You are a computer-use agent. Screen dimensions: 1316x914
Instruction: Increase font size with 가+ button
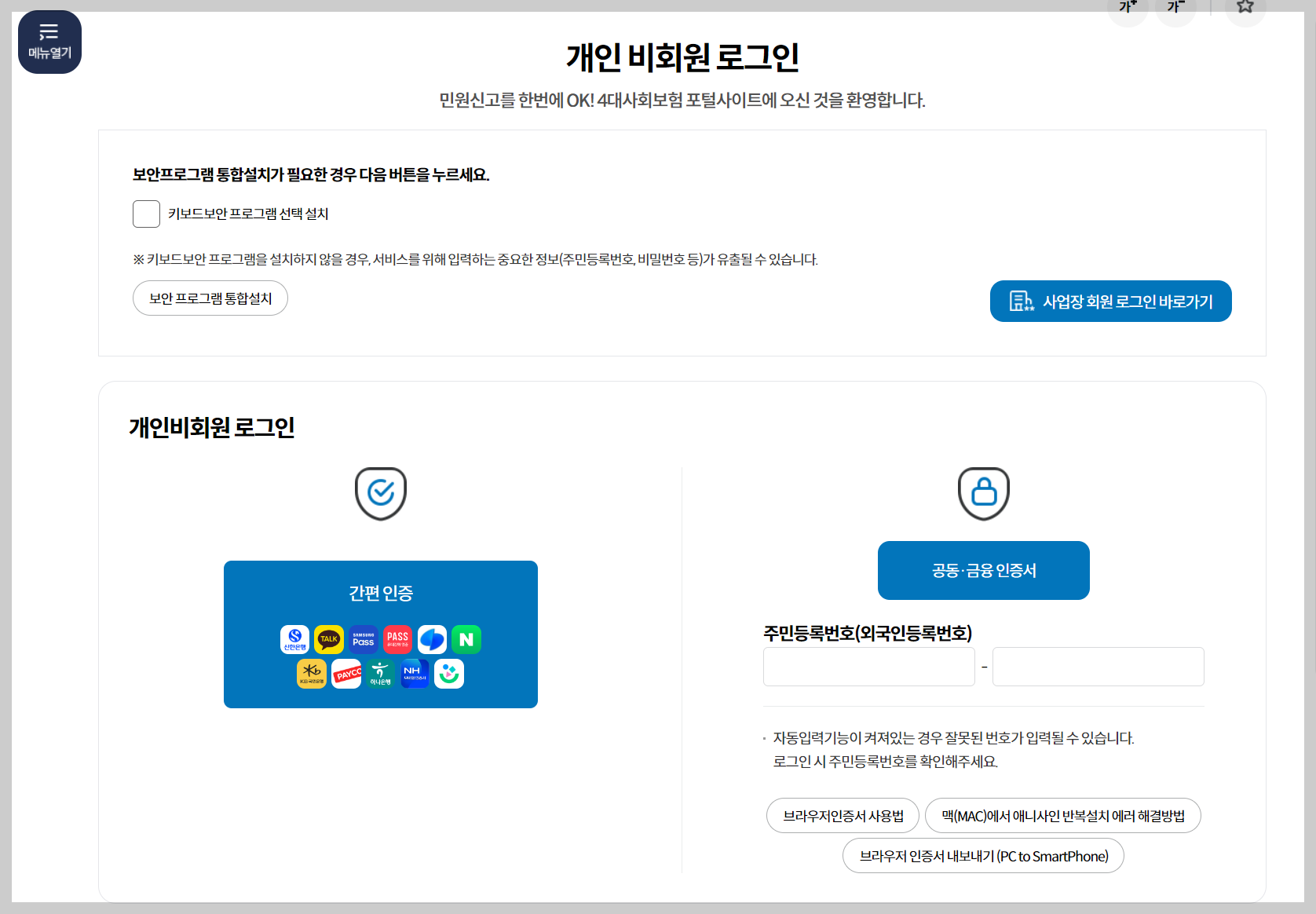[x=1128, y=5]
